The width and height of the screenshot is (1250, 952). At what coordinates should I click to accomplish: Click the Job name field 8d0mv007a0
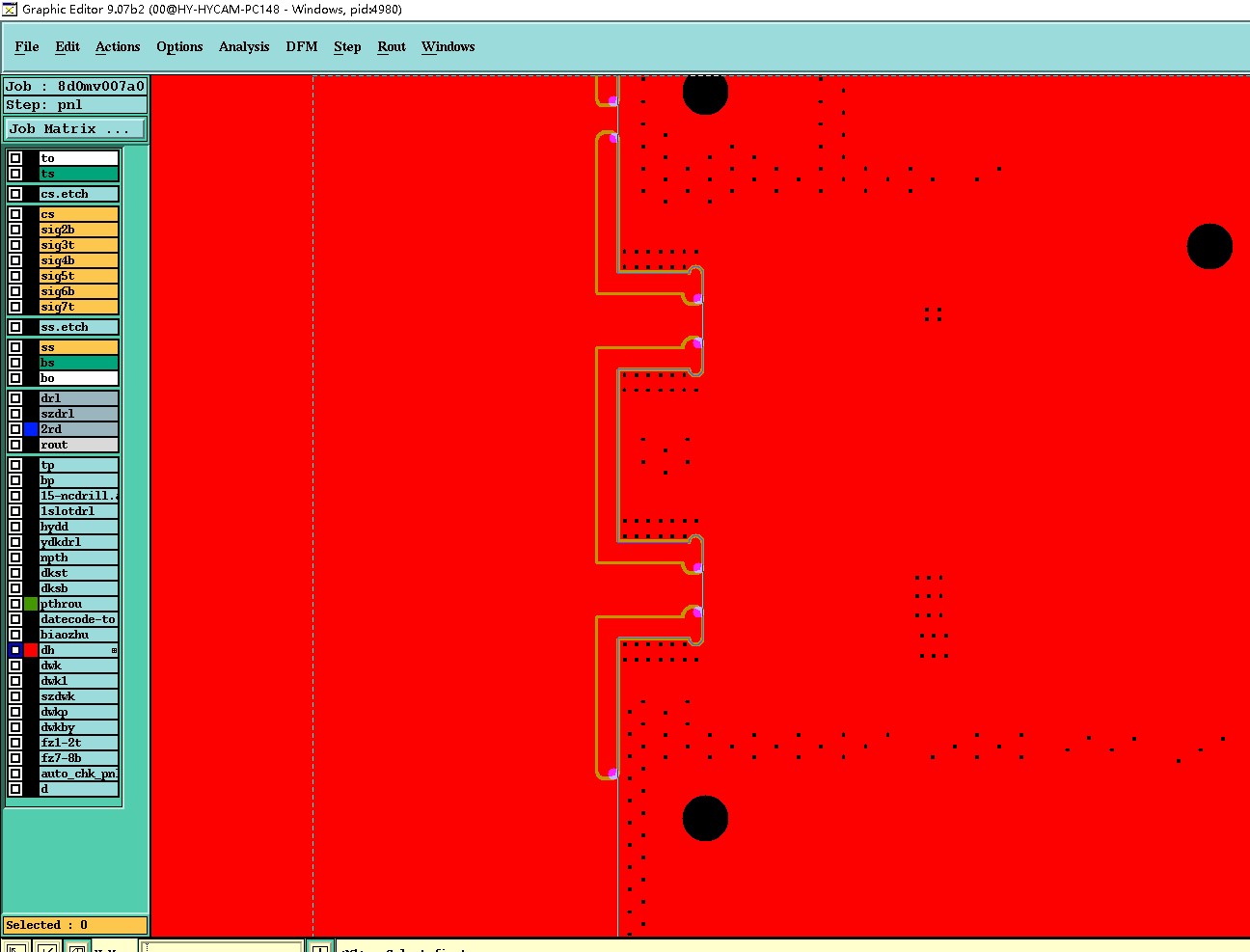tap(76, 86)
